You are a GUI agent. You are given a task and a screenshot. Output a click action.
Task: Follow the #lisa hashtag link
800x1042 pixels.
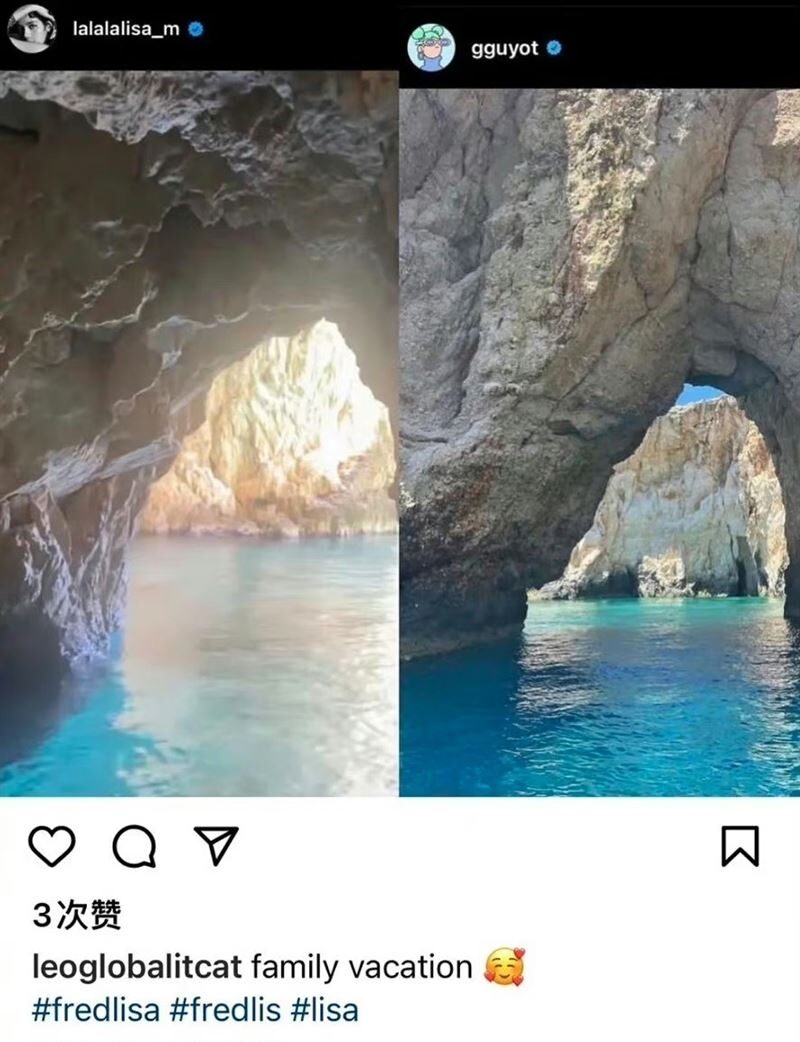[324, 1009]
